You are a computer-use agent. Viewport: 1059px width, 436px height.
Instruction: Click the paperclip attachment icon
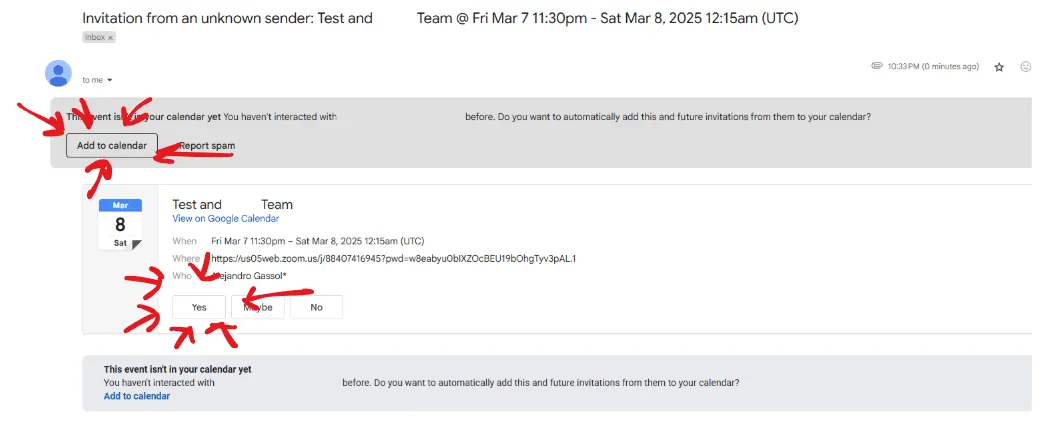[x=877, y=66]
